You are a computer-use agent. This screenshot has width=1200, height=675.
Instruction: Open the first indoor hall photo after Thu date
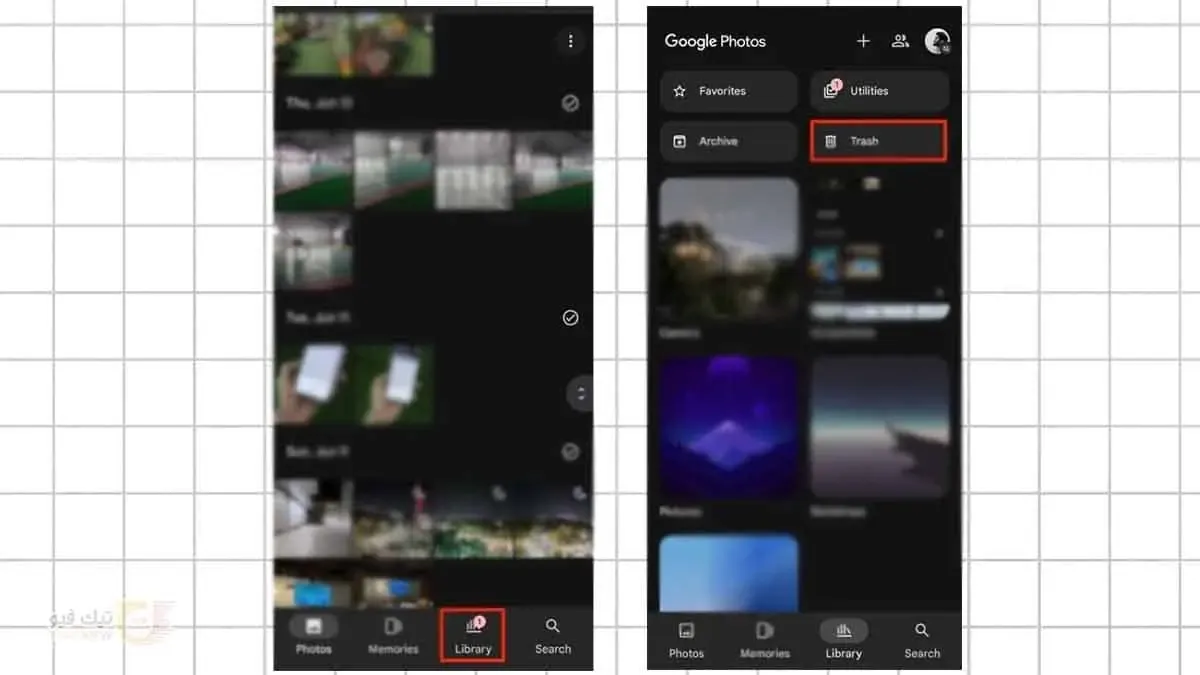(313, 170)
